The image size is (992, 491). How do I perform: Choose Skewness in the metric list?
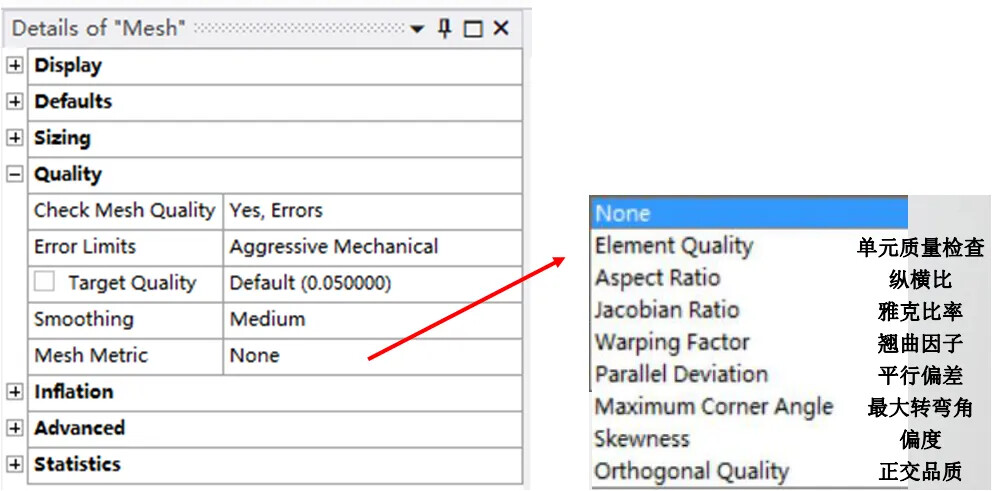[641, 439]
